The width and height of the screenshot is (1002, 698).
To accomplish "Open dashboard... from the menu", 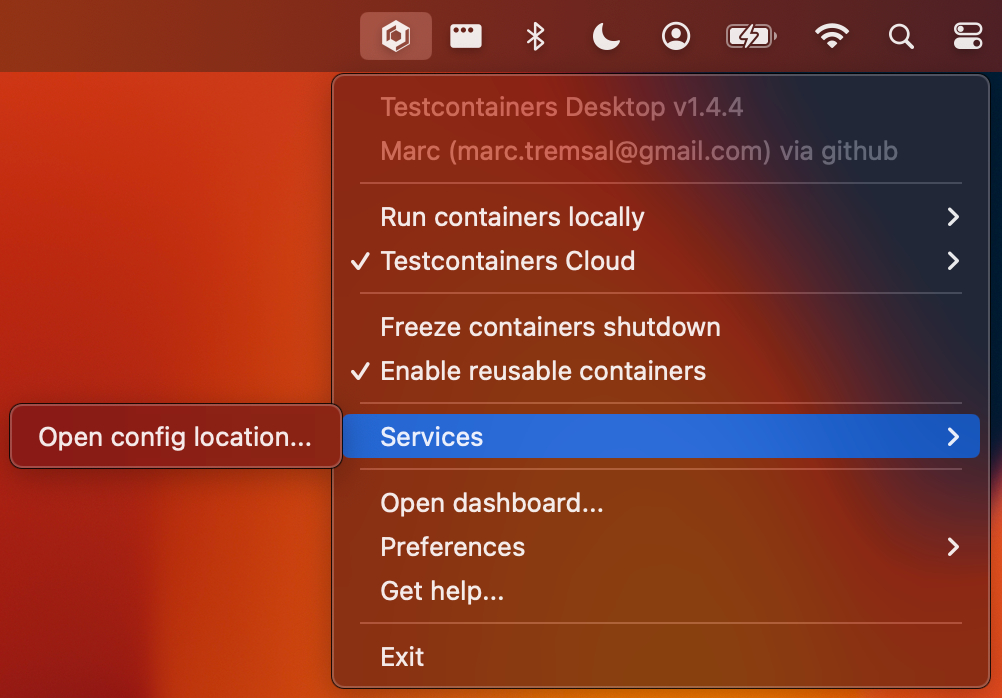I will click(661, 503).
